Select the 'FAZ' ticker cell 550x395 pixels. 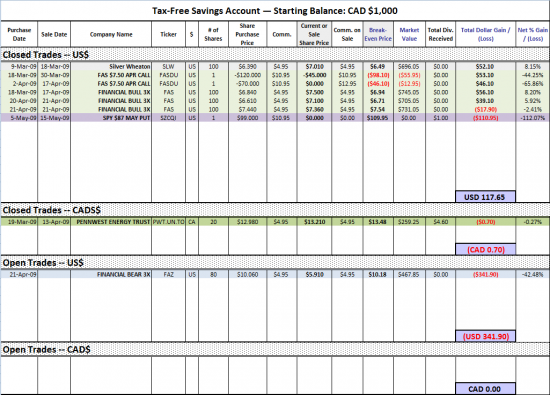pos(168,274)
